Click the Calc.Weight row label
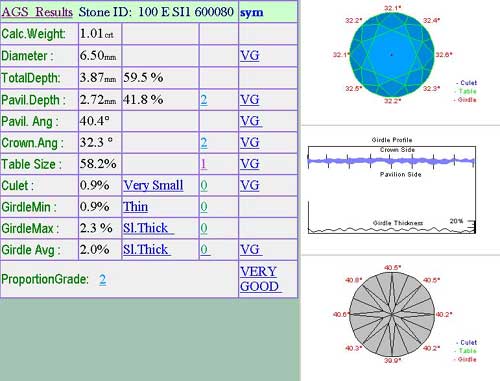The width and height of the screenshot is (500, 381). click(x=33, y=34)
